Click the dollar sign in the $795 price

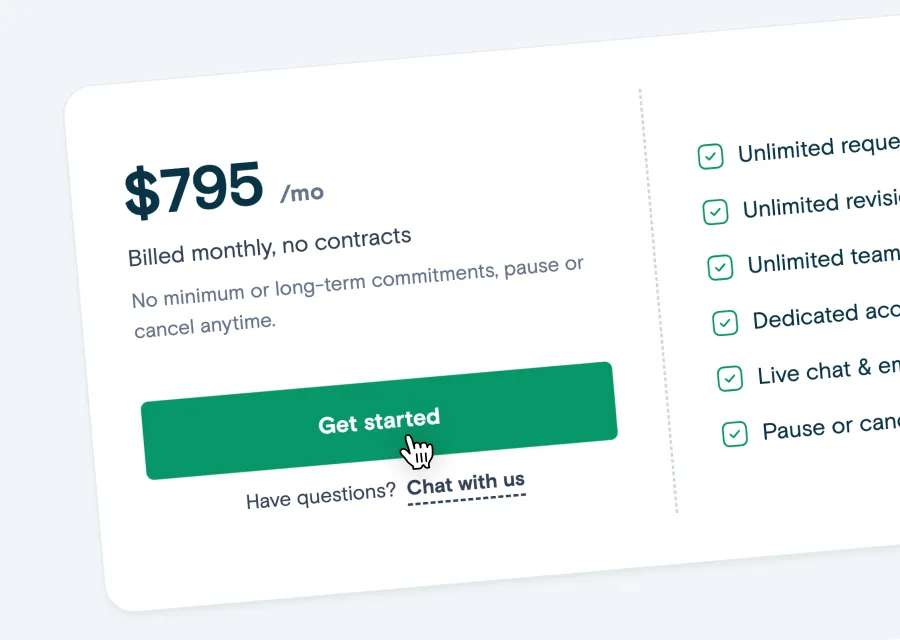pyautogui.click(x=143, y=190)
